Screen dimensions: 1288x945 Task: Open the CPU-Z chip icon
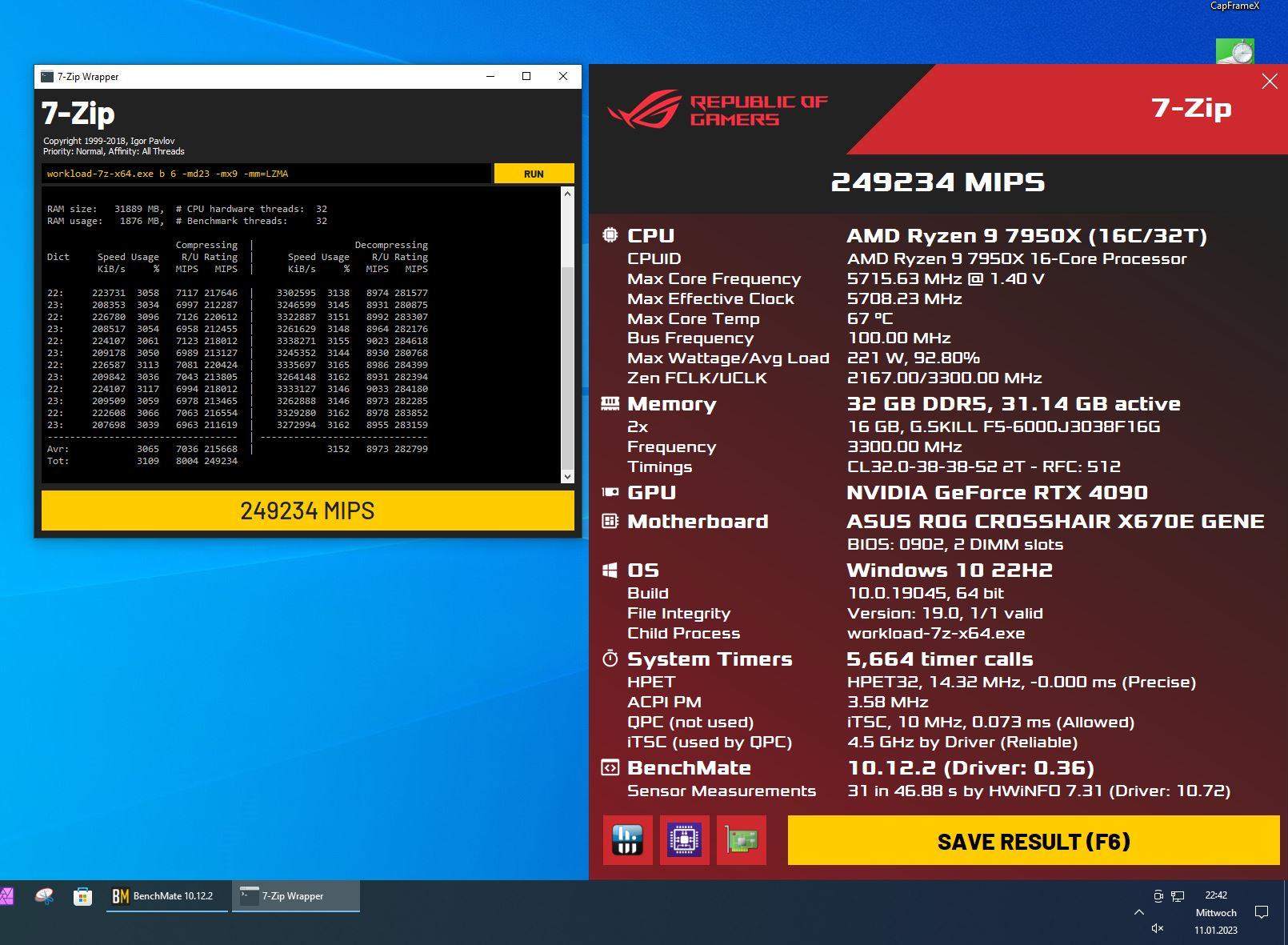(684, 840)
